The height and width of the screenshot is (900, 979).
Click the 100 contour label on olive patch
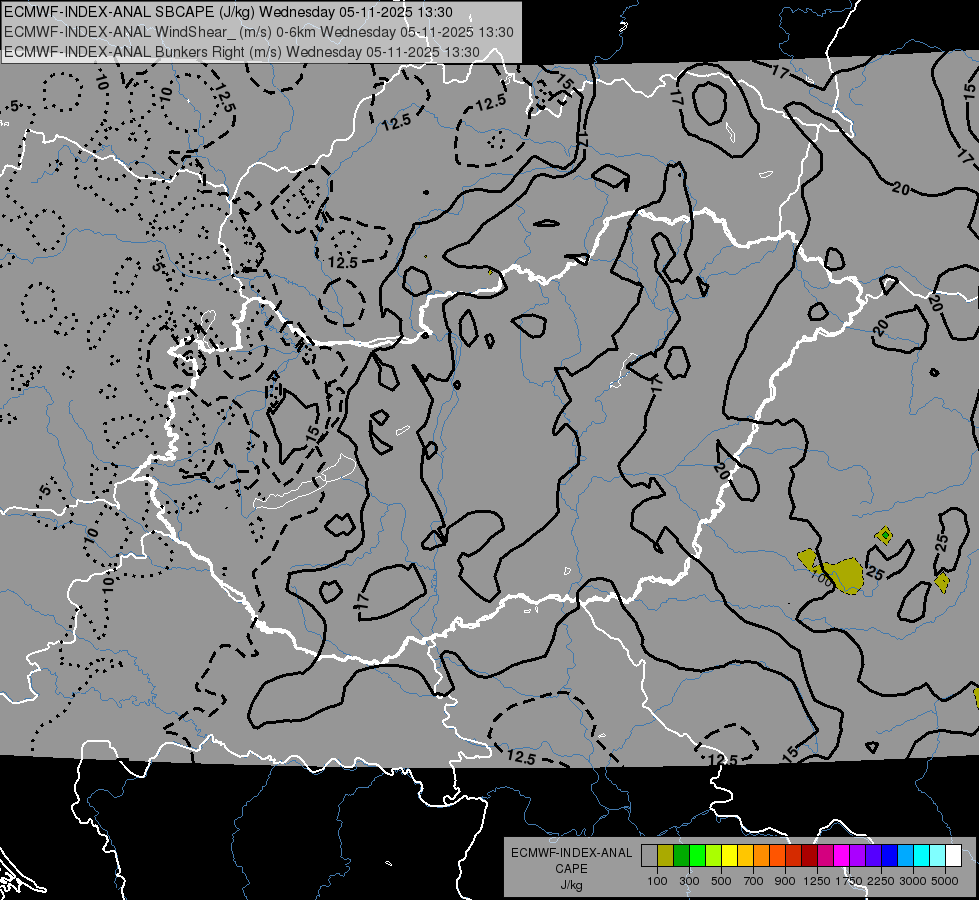click(x=821, y=578)
